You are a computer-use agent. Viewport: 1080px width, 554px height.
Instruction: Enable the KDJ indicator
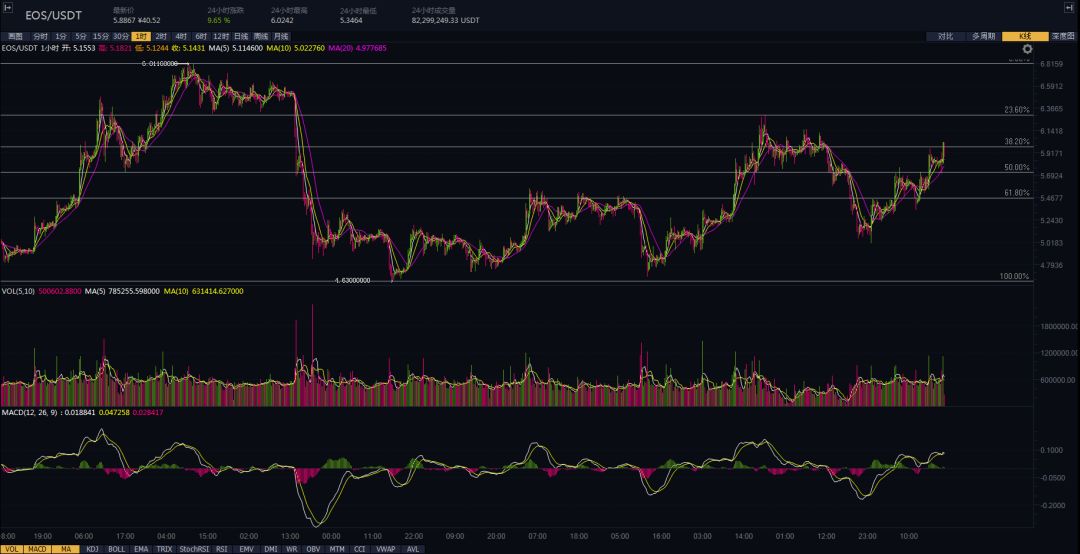click(x=92, y=549)
